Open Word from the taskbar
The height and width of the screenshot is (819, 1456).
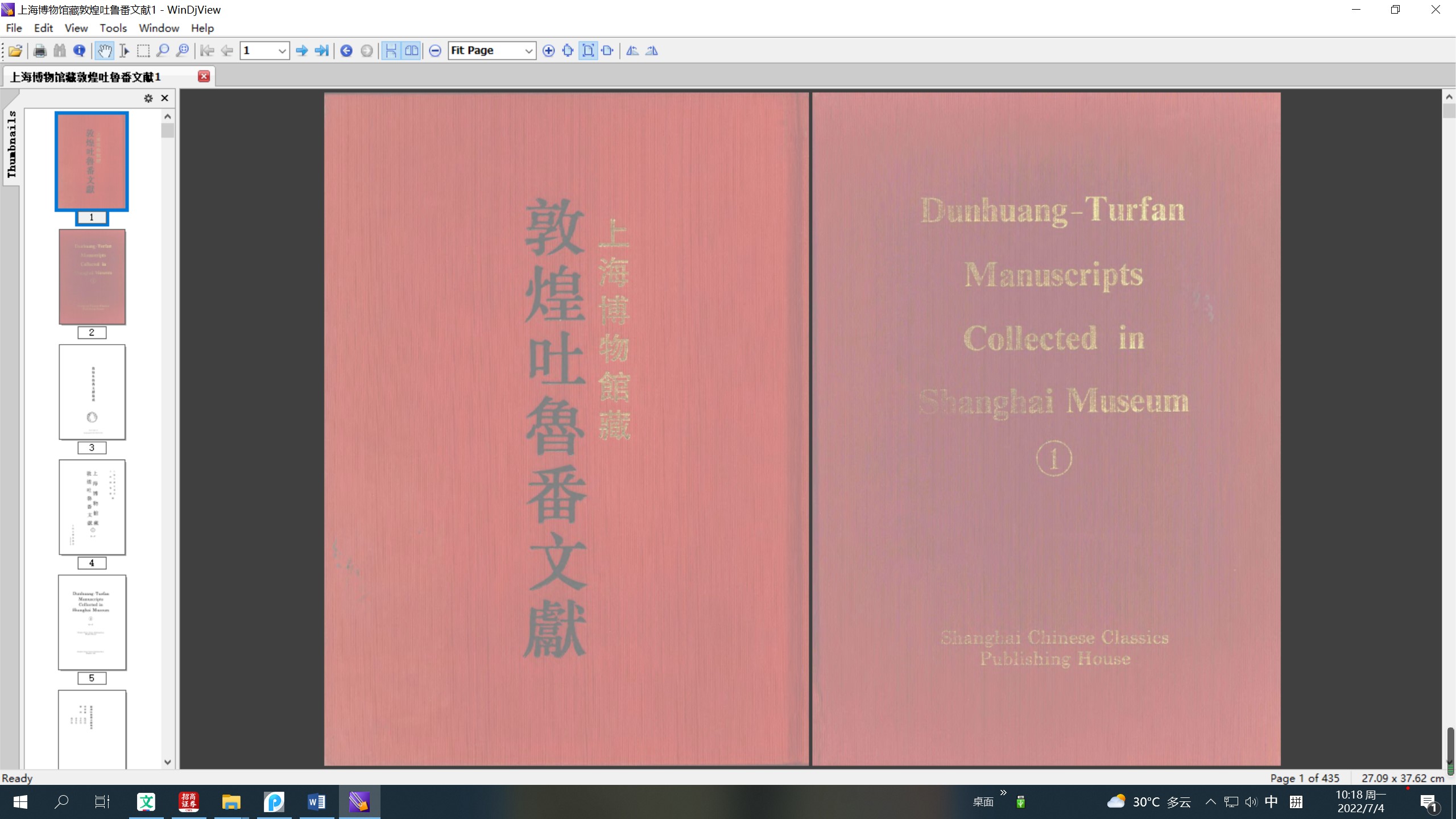[317, 802]
